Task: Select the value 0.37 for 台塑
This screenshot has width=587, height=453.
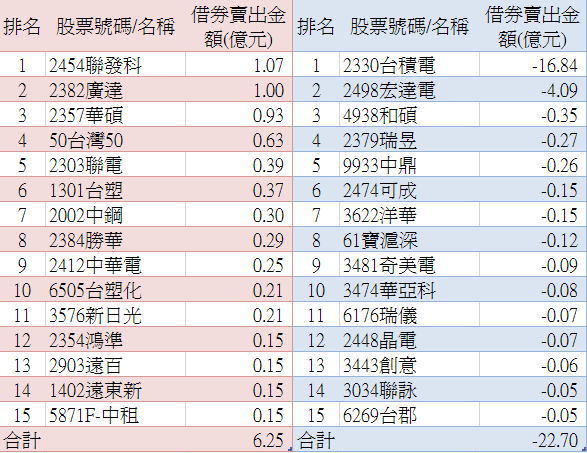Action: [x=268, y=191]
